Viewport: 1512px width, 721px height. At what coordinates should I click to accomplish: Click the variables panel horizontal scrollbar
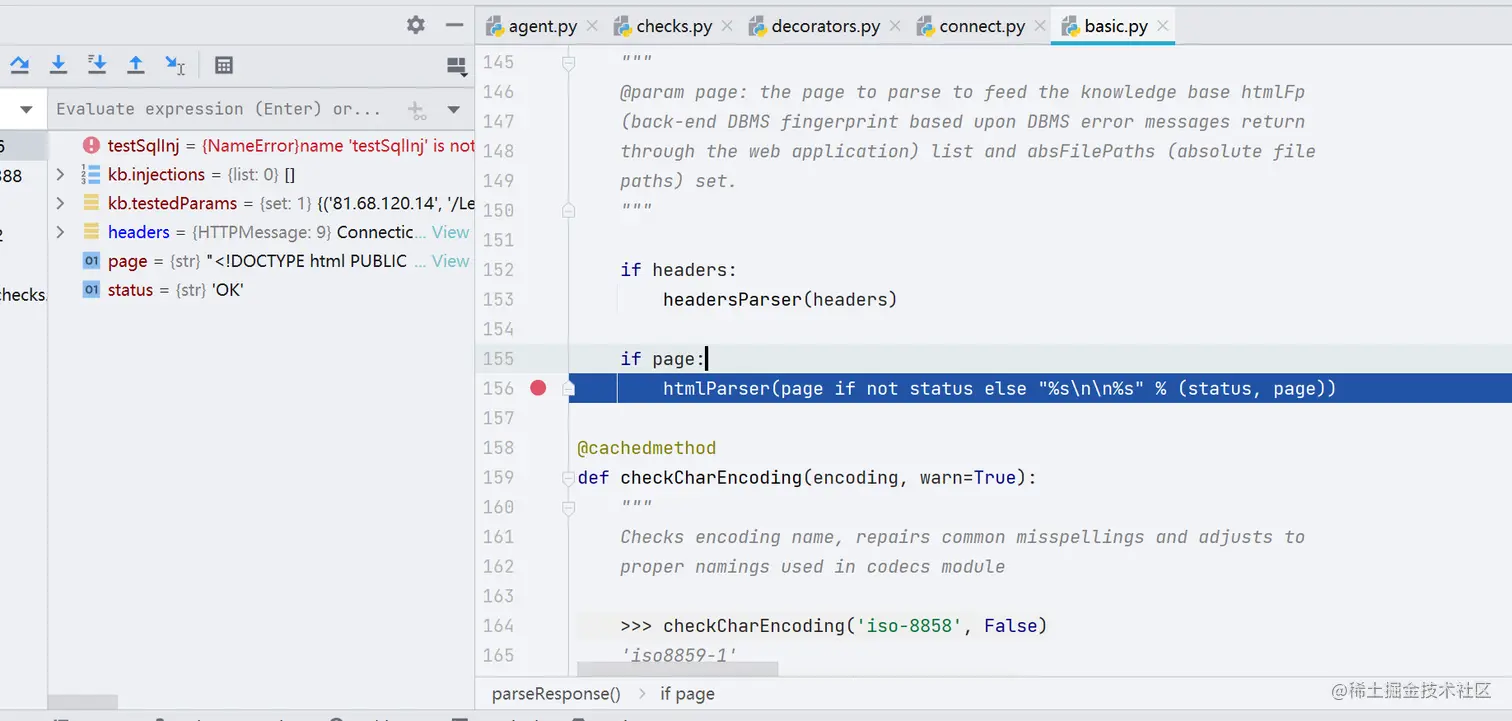[83, 702]
